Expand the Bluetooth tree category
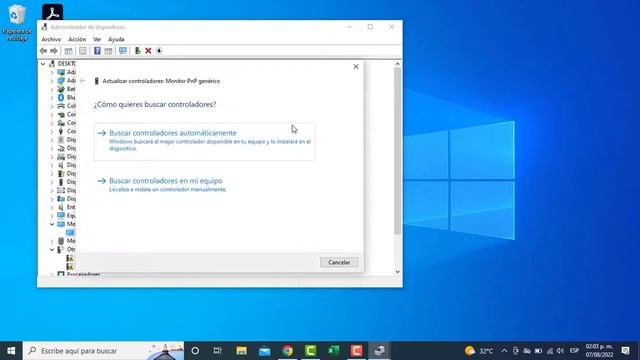This screenshot has height=360, width=640. [52, 98]
